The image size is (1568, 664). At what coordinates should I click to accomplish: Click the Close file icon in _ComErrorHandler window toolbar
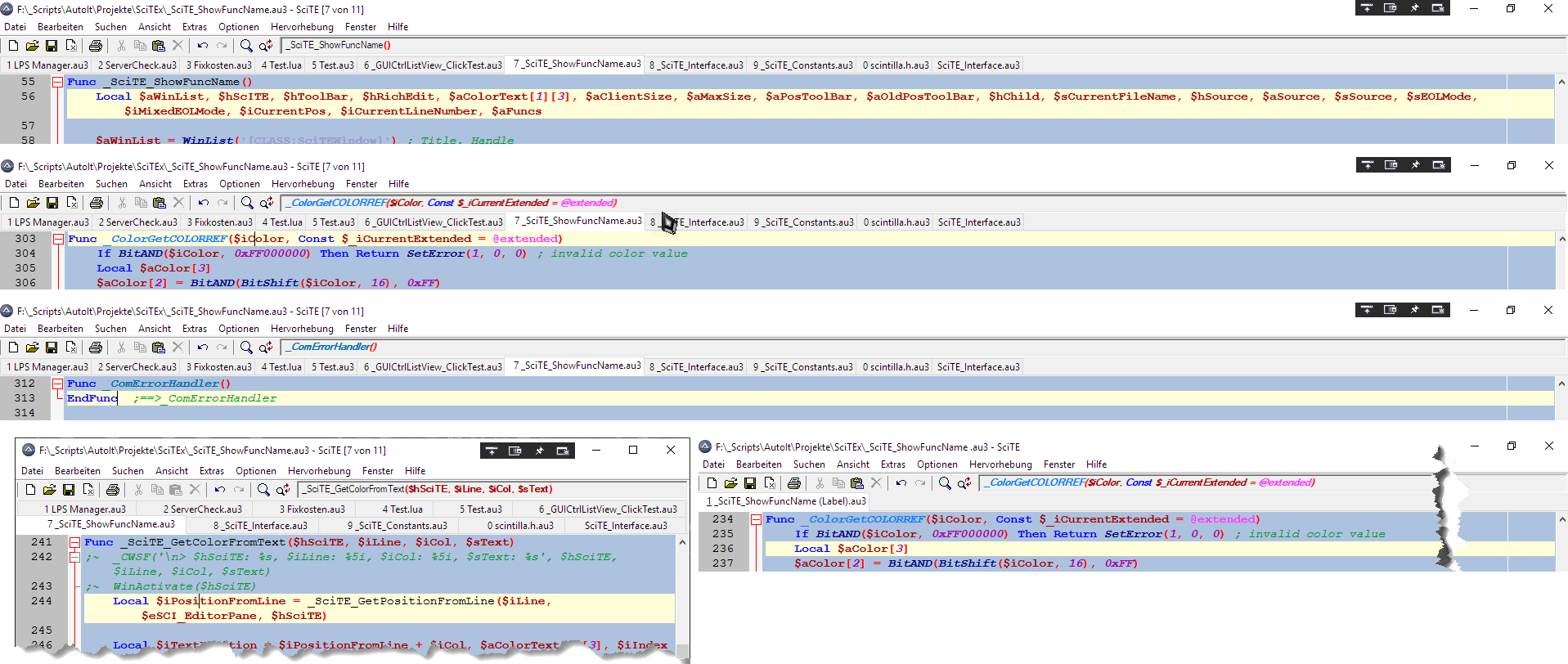(70, 348)
